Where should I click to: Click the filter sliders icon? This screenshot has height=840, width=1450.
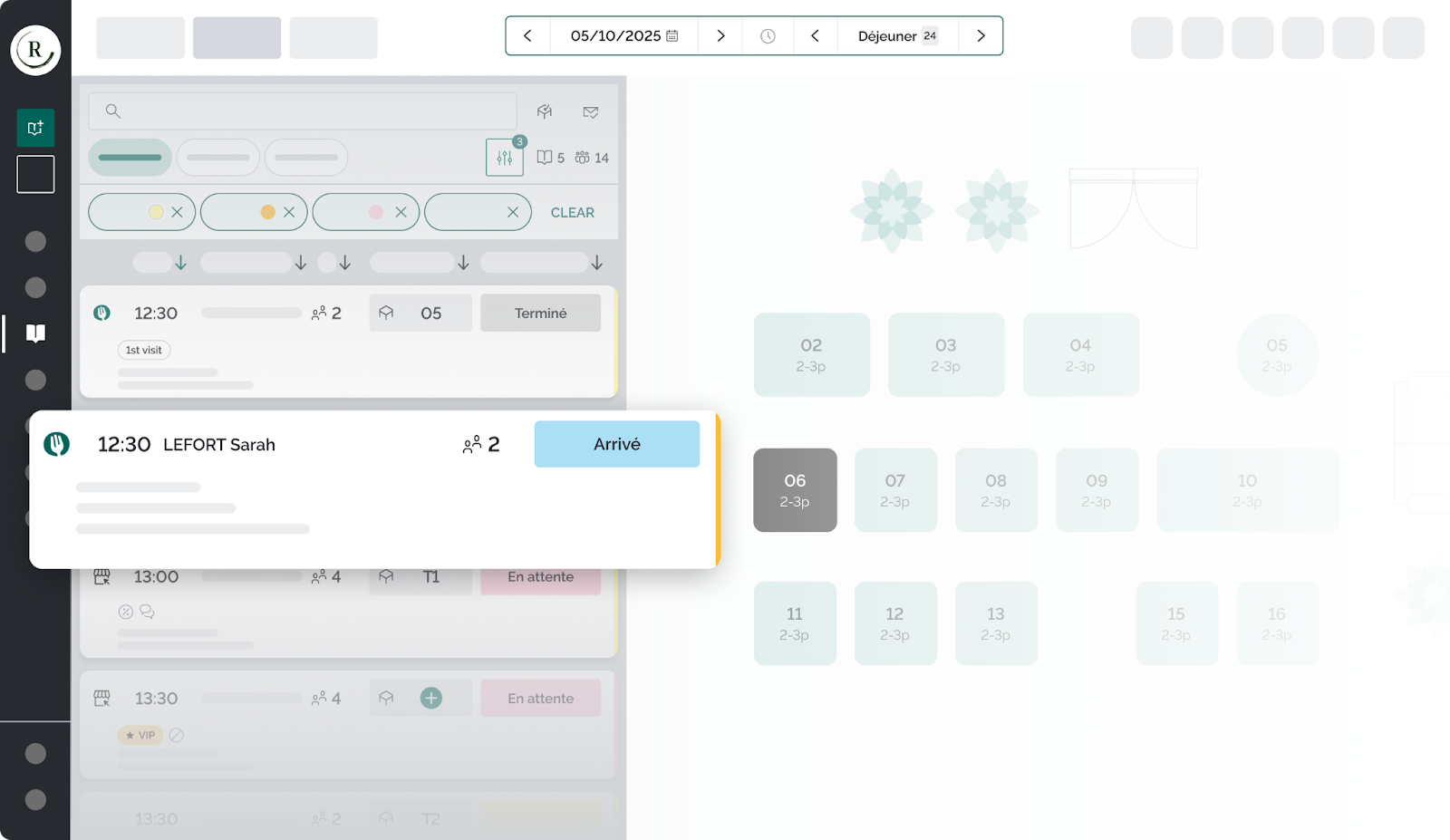pos(504,158)
